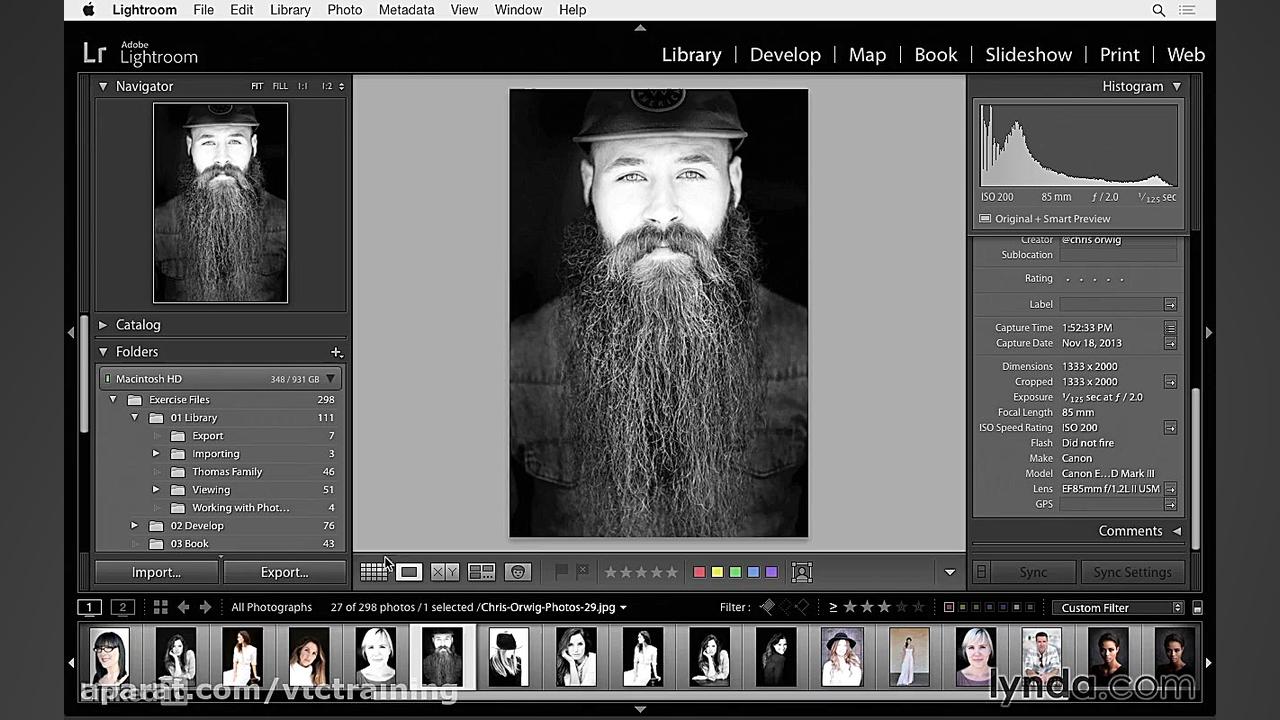Switch to Loupe view
1280x720 pixels.
pyautogui.click(x=408, y=571)
